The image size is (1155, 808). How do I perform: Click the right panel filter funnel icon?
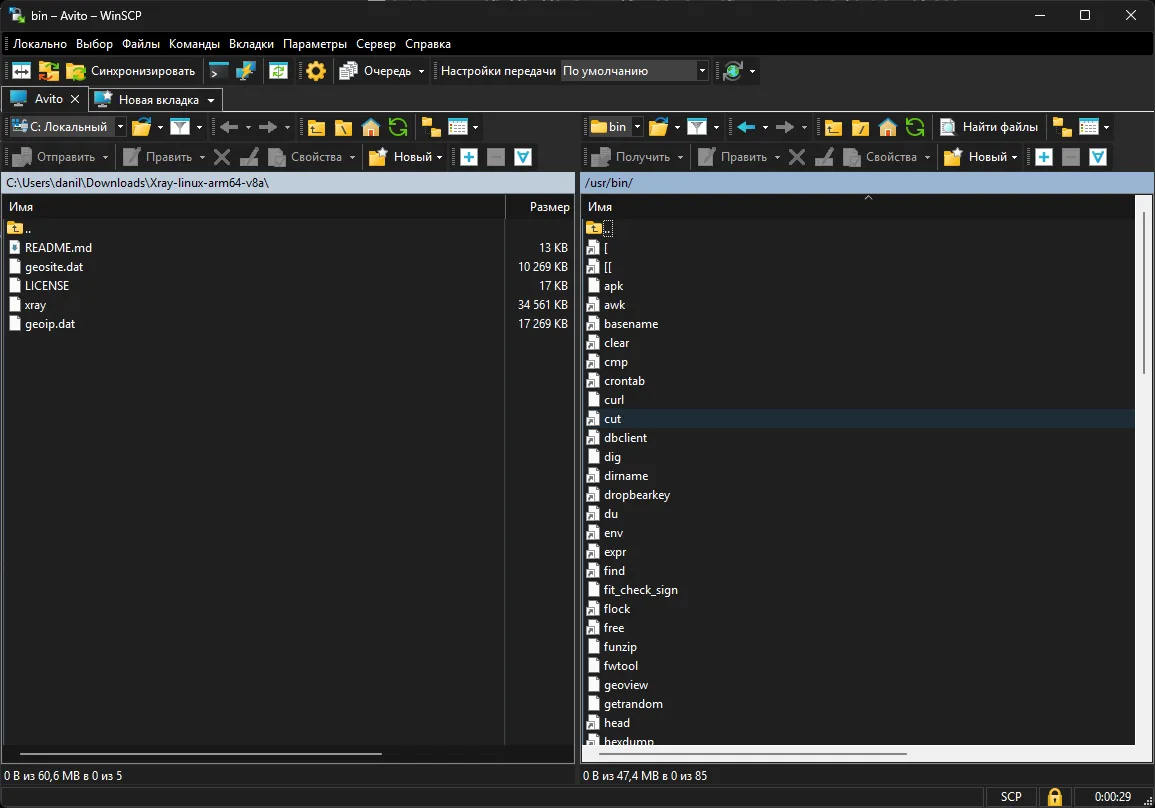coord(697,127)
